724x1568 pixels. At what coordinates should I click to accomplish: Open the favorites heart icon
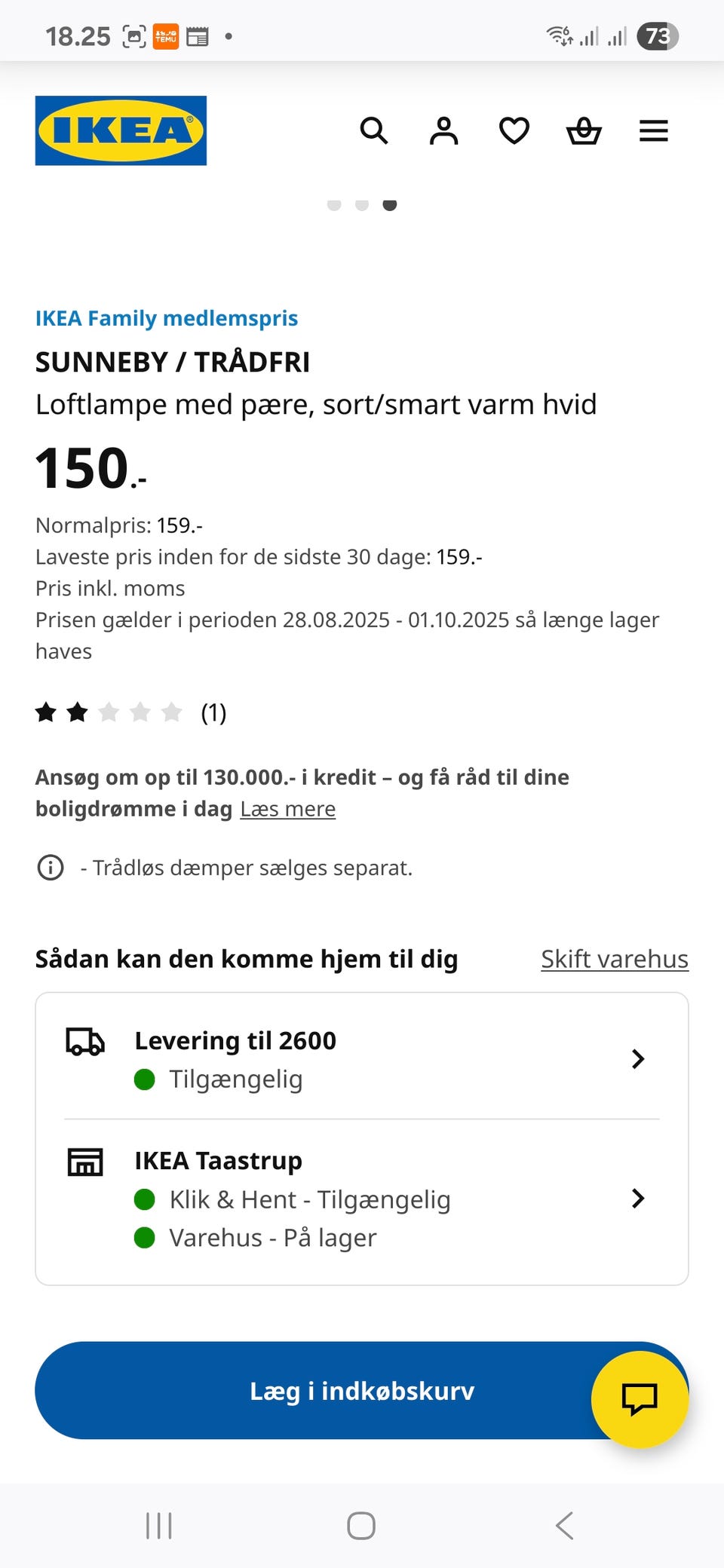(514, 131)
